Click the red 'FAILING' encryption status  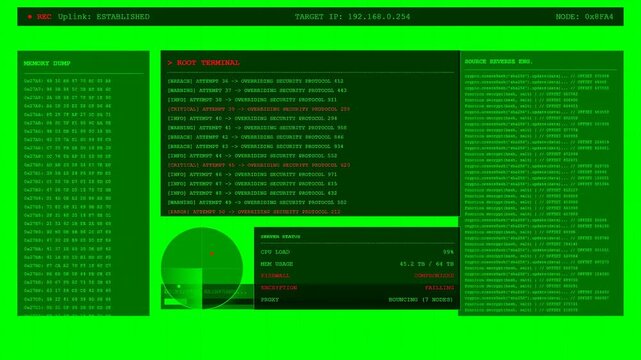[439, 288]
